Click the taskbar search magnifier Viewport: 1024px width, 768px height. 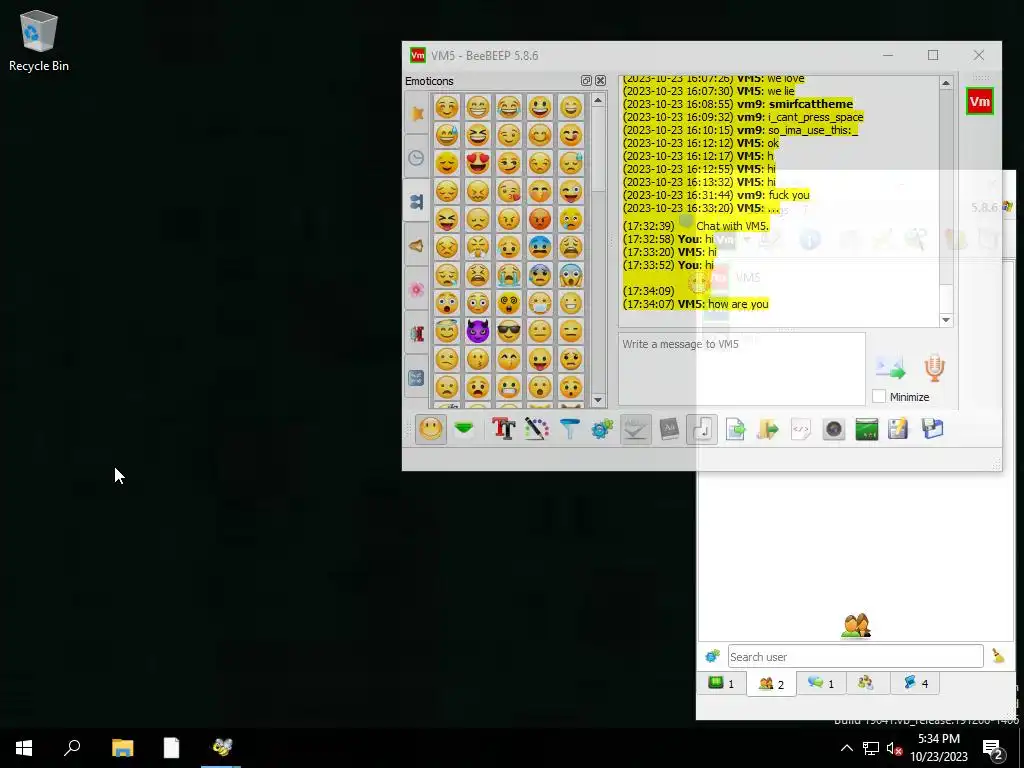tap(72, 748)
